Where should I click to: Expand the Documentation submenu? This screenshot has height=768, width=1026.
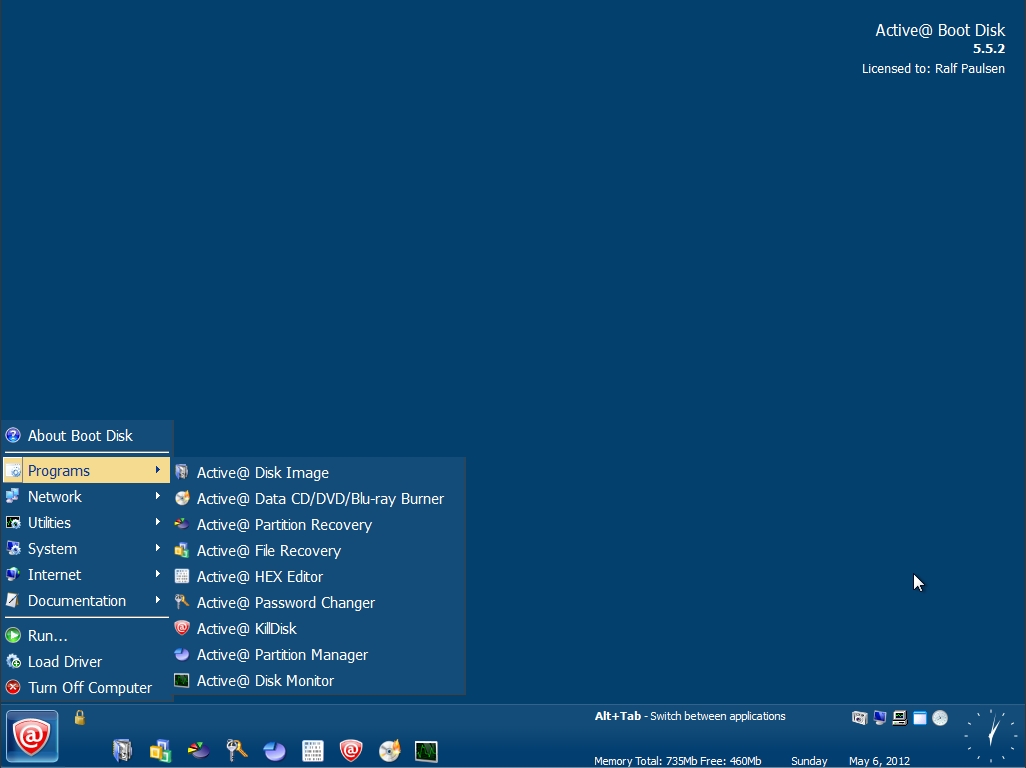(77, 600)
